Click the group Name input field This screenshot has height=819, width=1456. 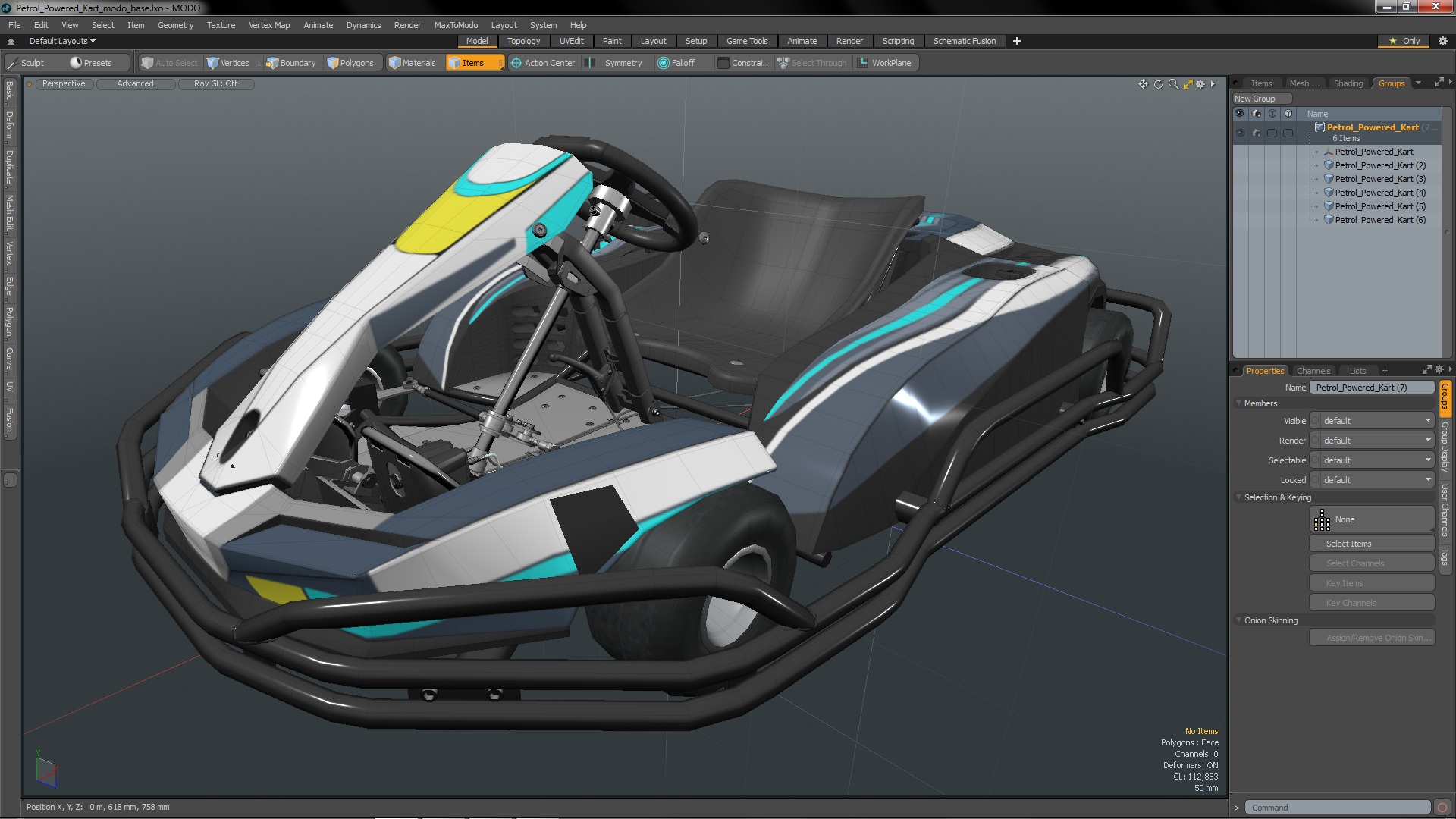click(x=1372, y=388)
